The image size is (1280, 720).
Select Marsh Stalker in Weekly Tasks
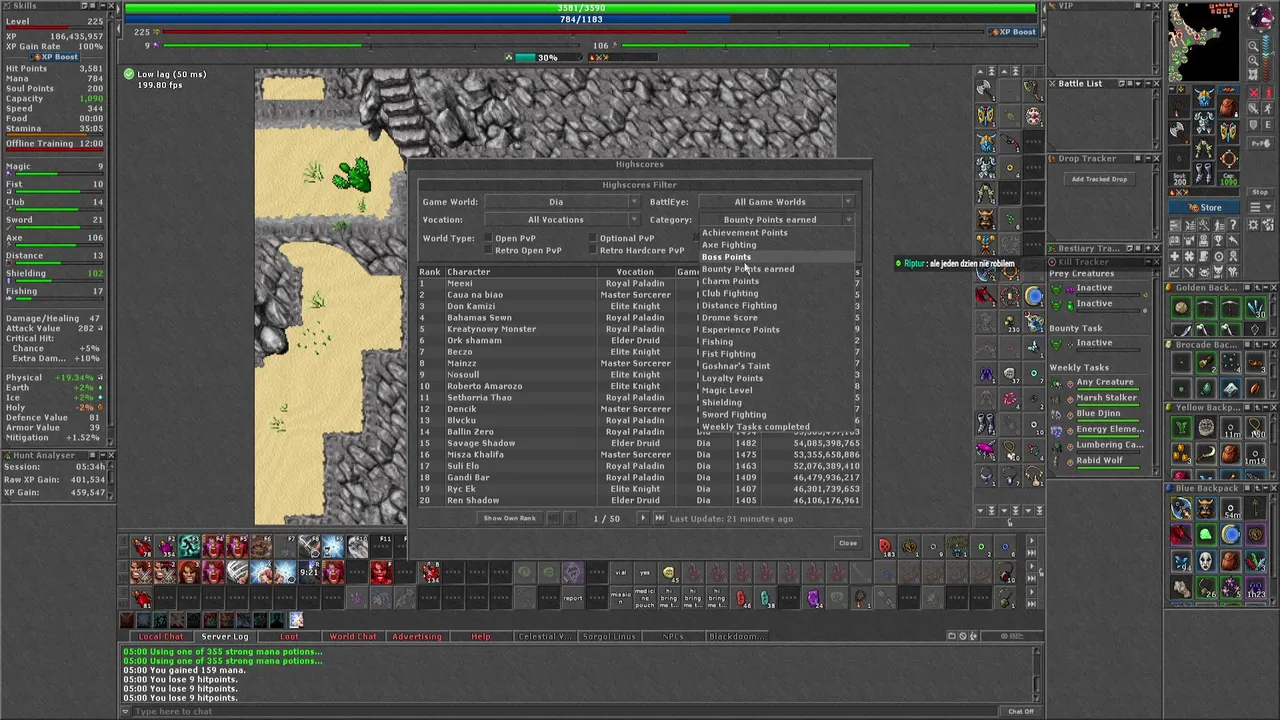[x=1106, y=397]
